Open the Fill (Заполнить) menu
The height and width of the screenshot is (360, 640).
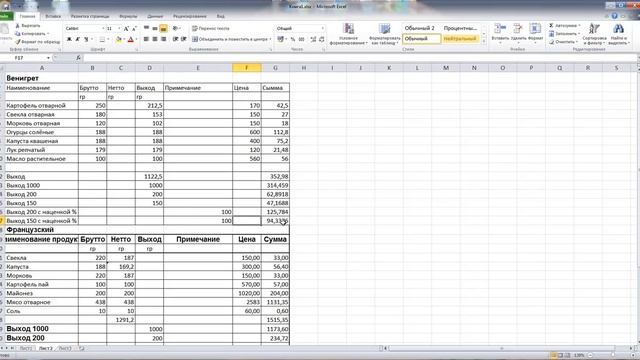(x=564, y=33)
